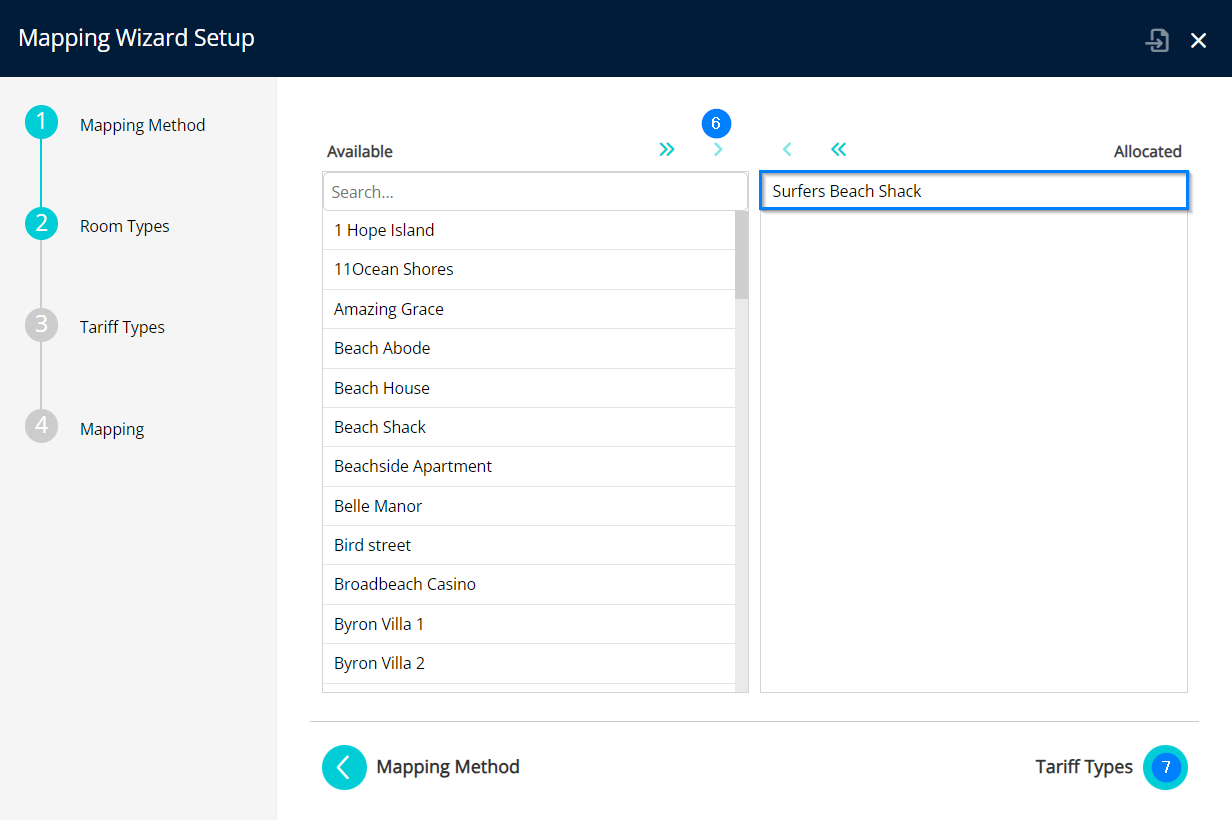Select 1 Hope Island from Available
1232x820 pixels.
click(528, 230)
